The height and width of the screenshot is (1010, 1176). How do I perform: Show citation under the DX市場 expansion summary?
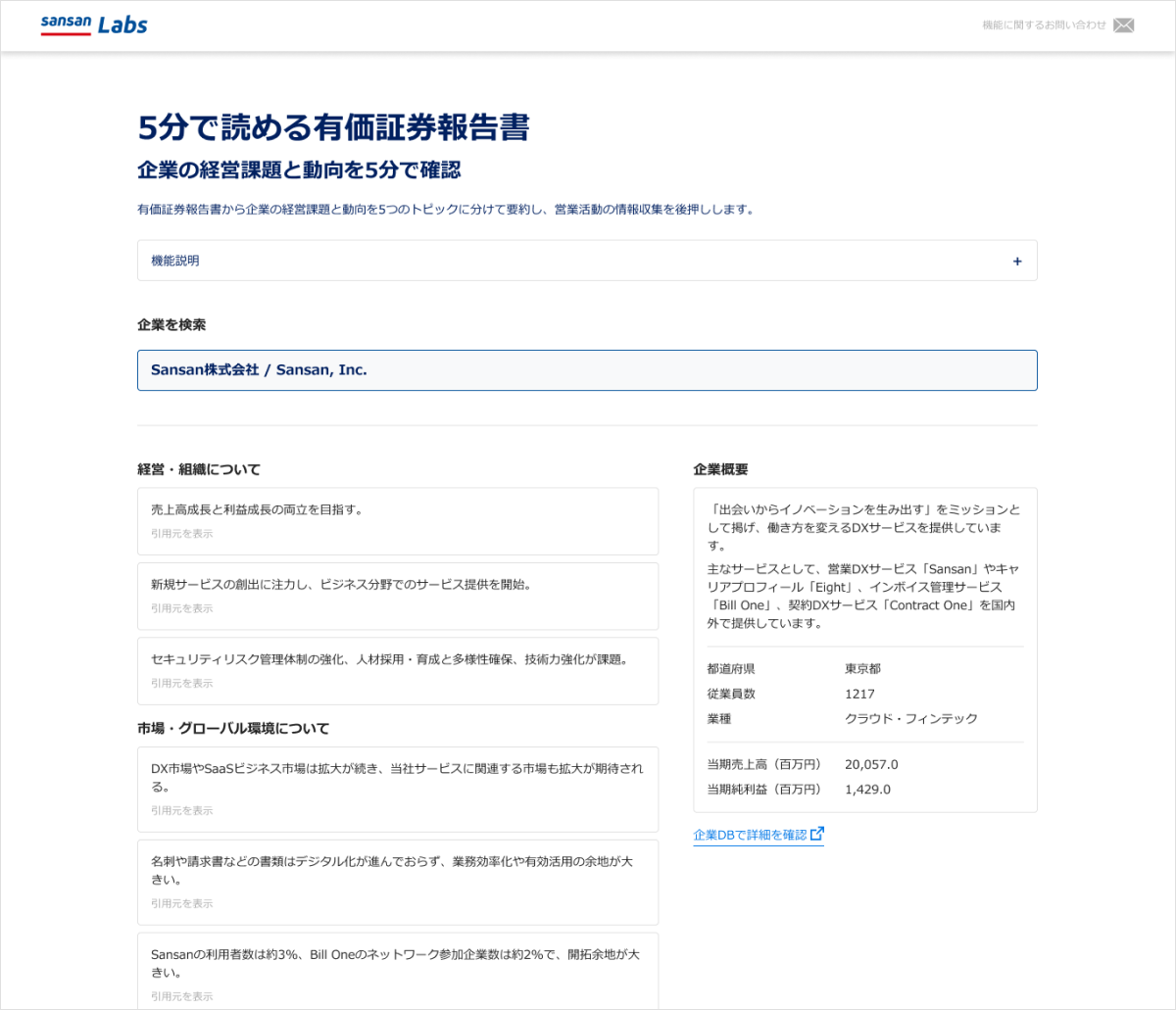pyautogui.click(x=181, y=810)
